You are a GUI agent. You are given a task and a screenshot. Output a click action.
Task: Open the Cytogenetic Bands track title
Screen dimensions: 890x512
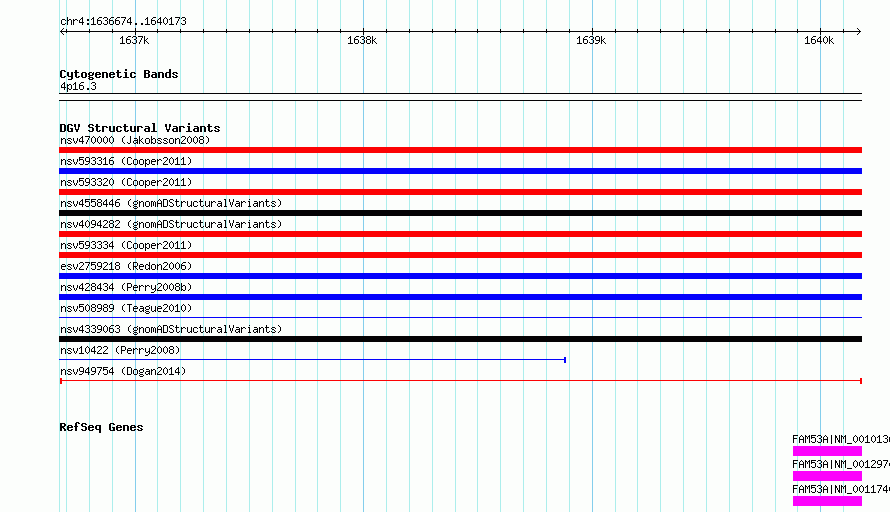pyautogui.click(x=119, y=74)
